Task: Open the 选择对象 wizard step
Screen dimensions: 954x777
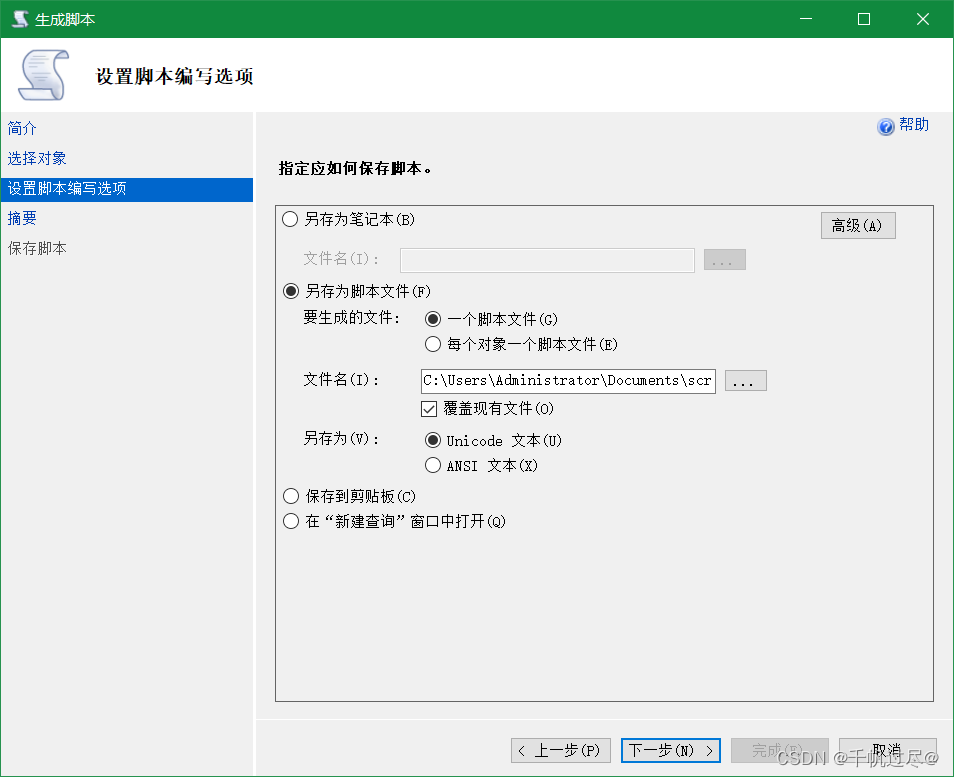Action: 37,158
